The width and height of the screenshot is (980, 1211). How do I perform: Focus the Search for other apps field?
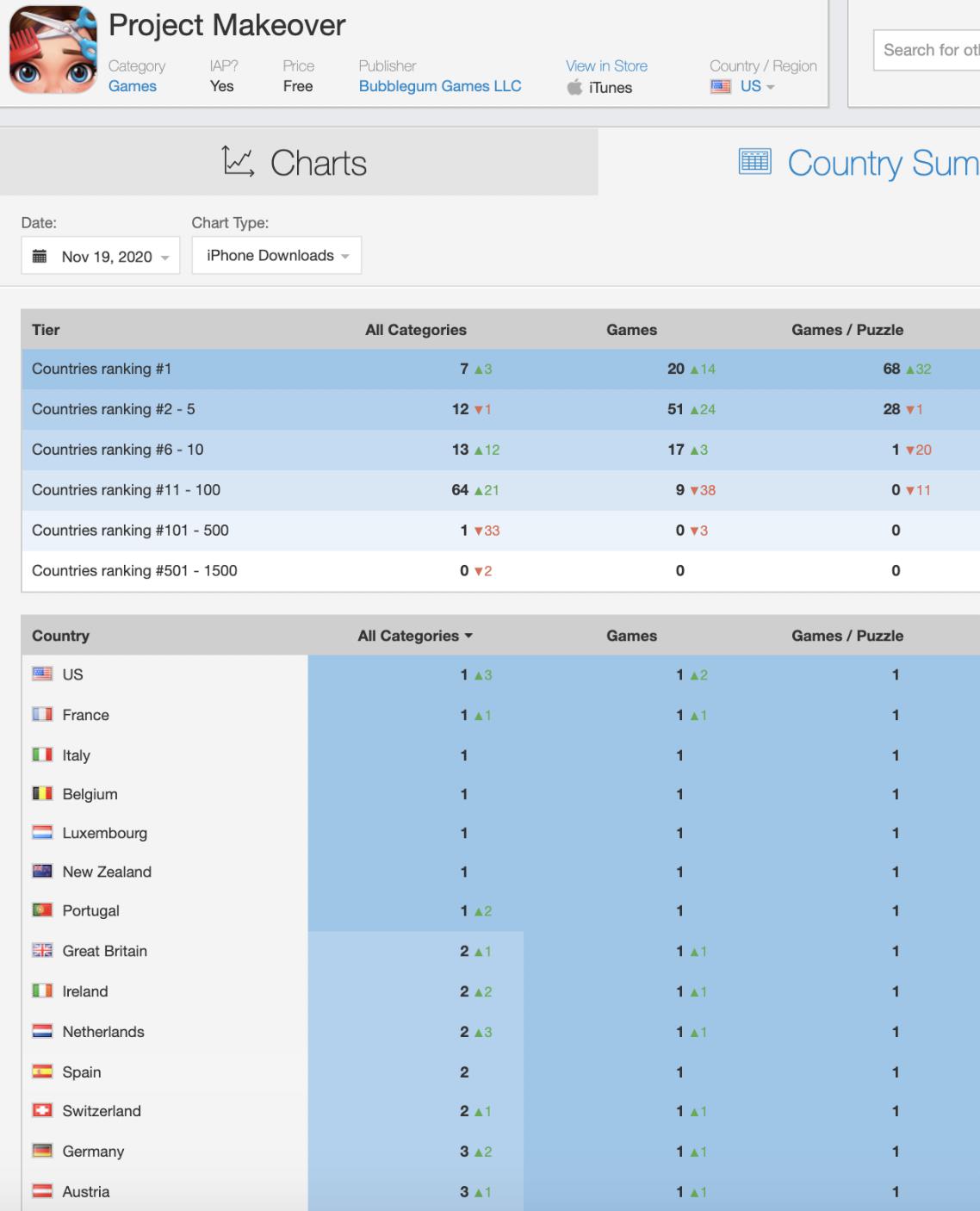(x=927, y=50)
